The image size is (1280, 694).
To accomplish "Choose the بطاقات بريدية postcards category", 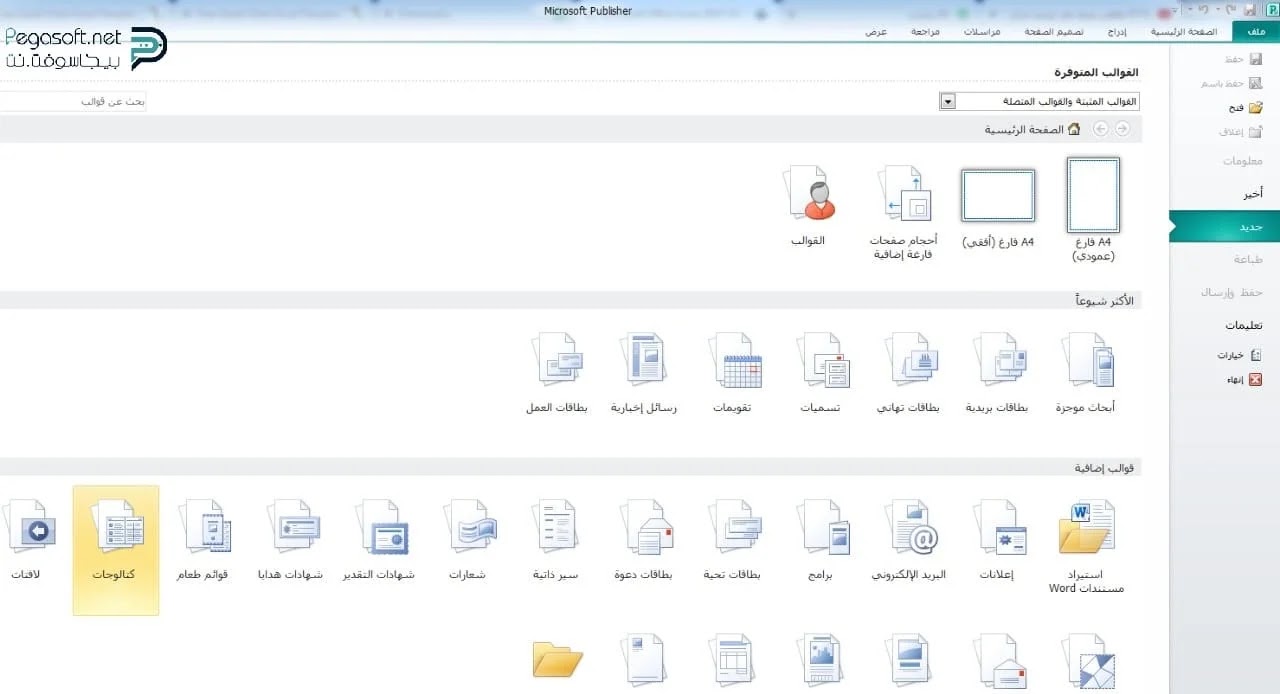I will pyautogui.click(x=998, y=372).
